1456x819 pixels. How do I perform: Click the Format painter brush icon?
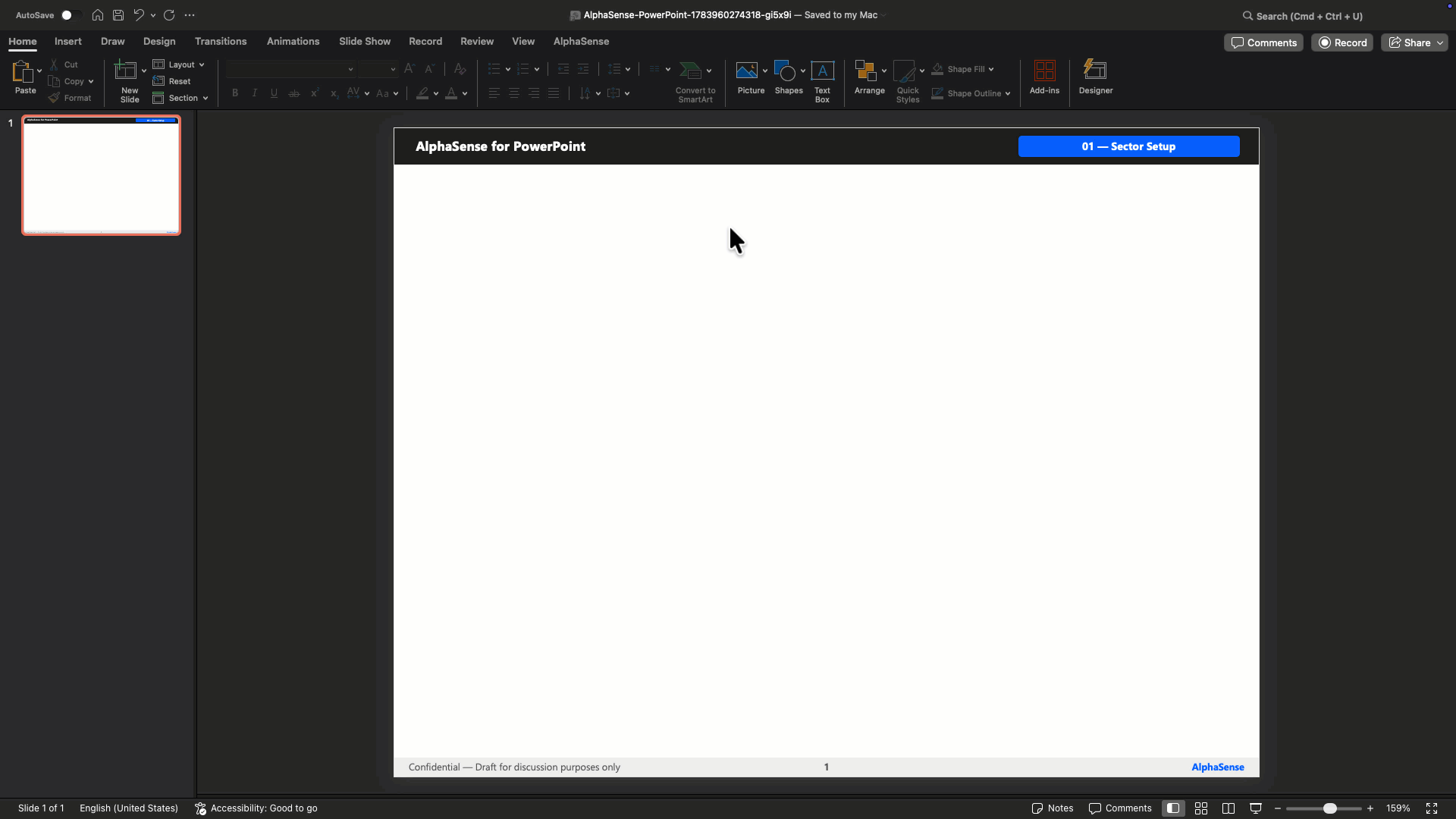click(x=54, y=98)
